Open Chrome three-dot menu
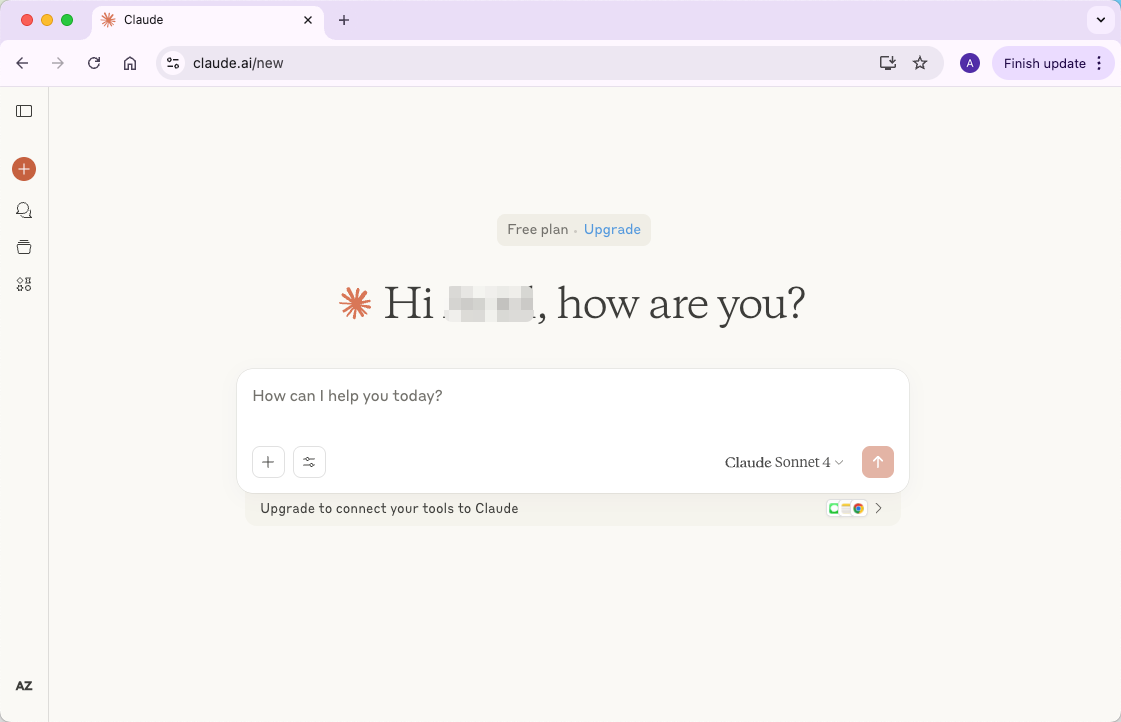Viewport: 1121px width, 722px height. (x=1099, y=63)
